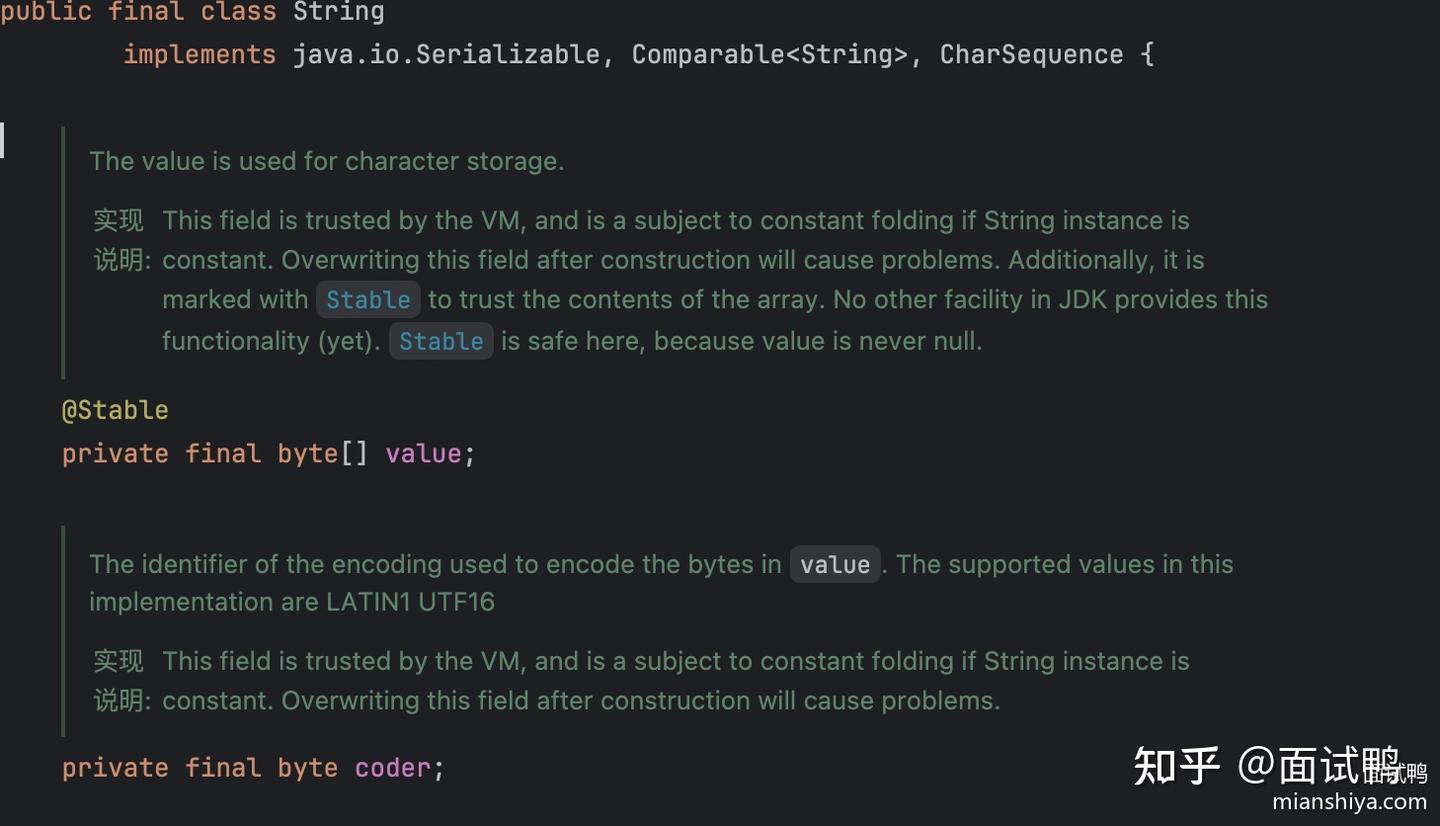Click the public final class declaration
1440x826 pixels.
(x=138, y=12)
